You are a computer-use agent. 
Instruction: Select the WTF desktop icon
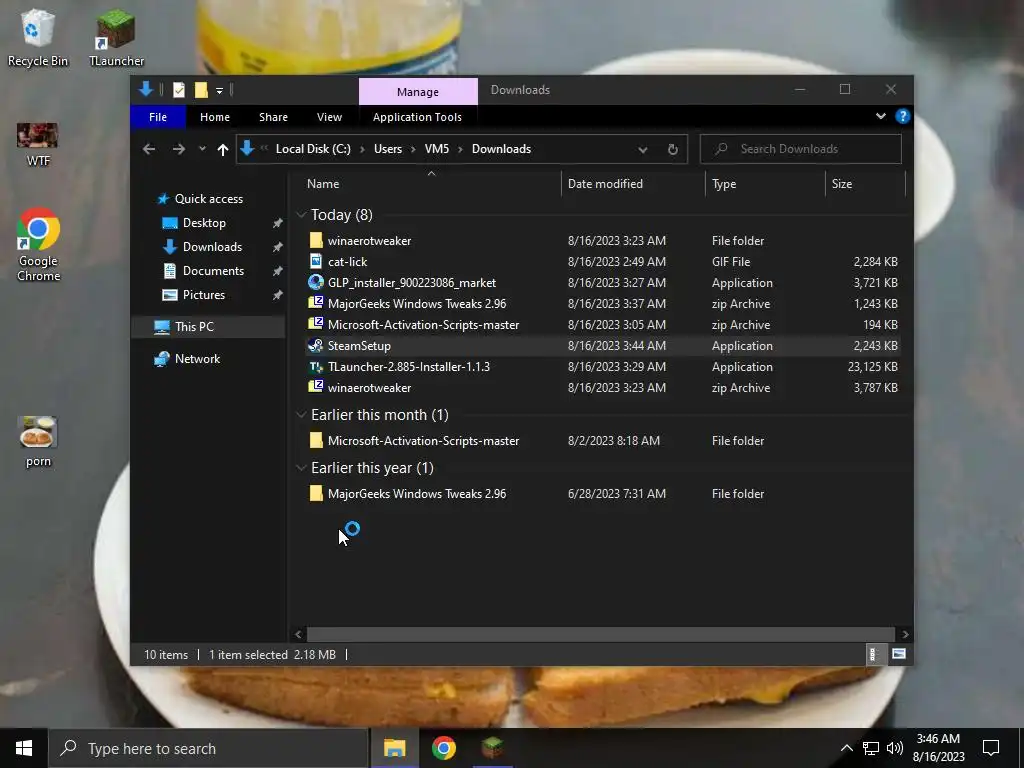tap(38, 144)
